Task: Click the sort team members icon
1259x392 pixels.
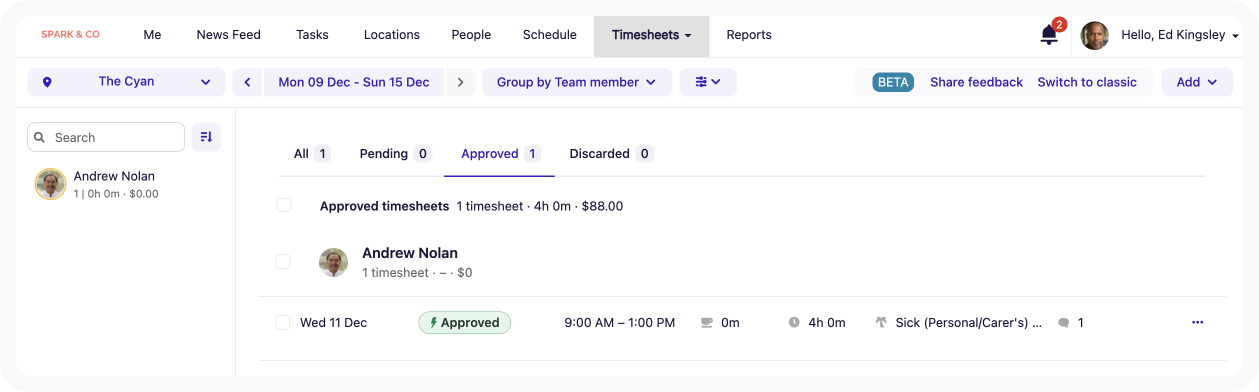Action: [207, 137]
